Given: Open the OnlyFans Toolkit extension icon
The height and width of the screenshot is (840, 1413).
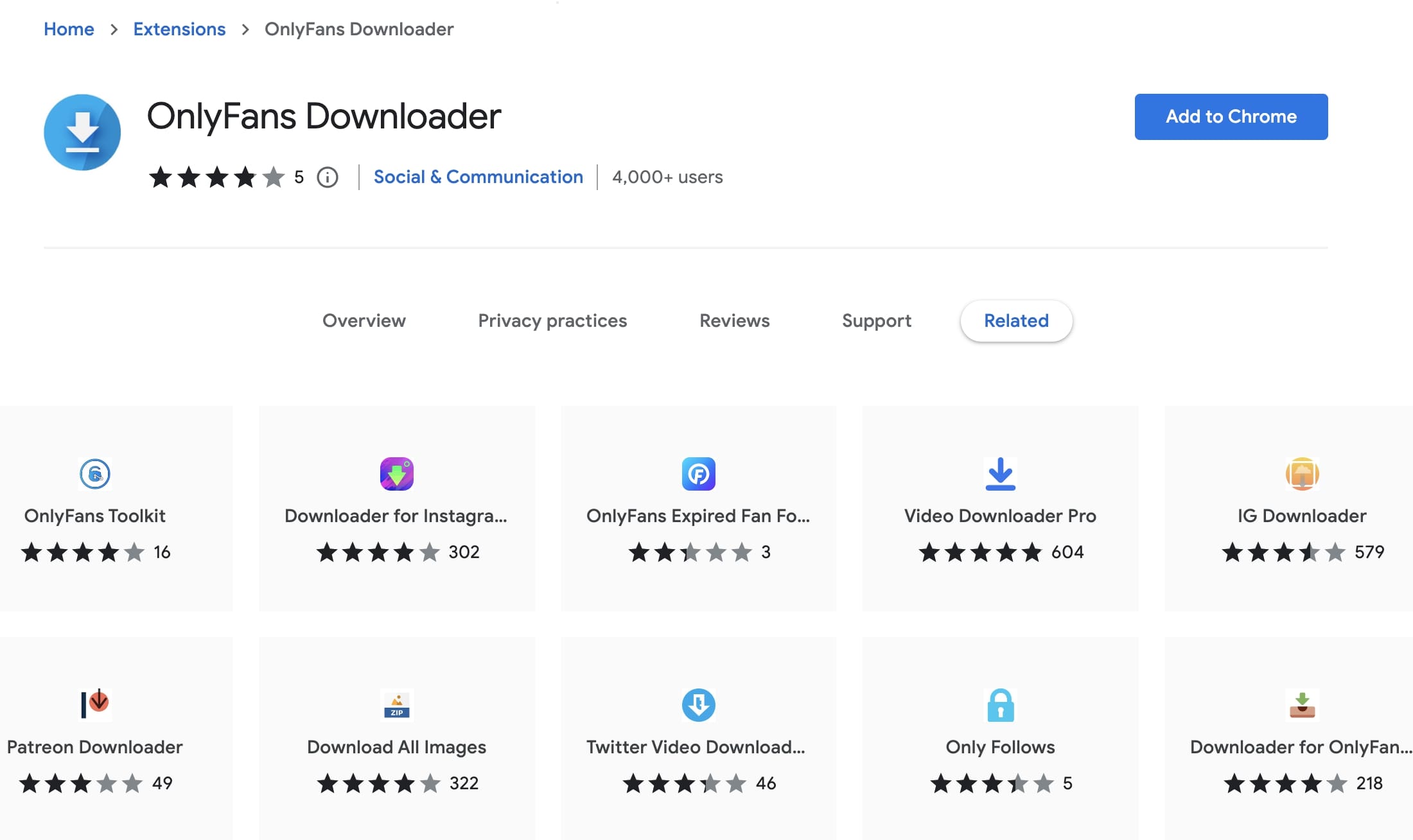Looking at the screenshot, I should tap(95, 474).
